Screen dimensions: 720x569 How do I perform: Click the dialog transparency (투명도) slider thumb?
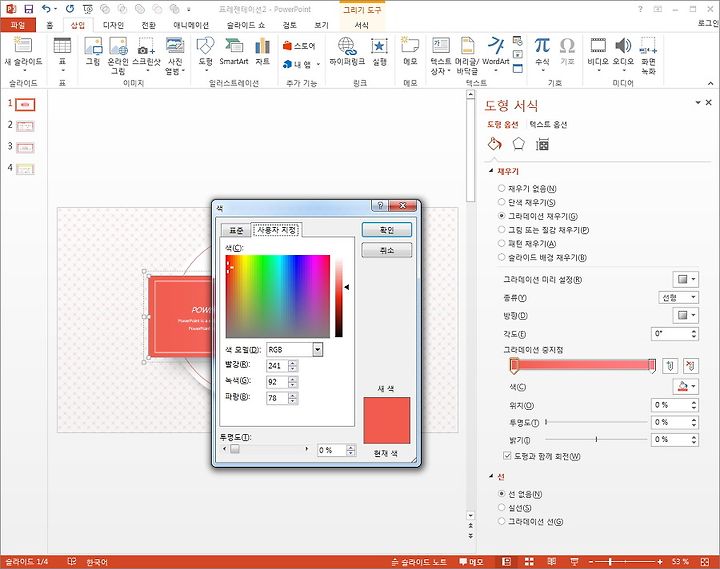(x=235, y=449)
